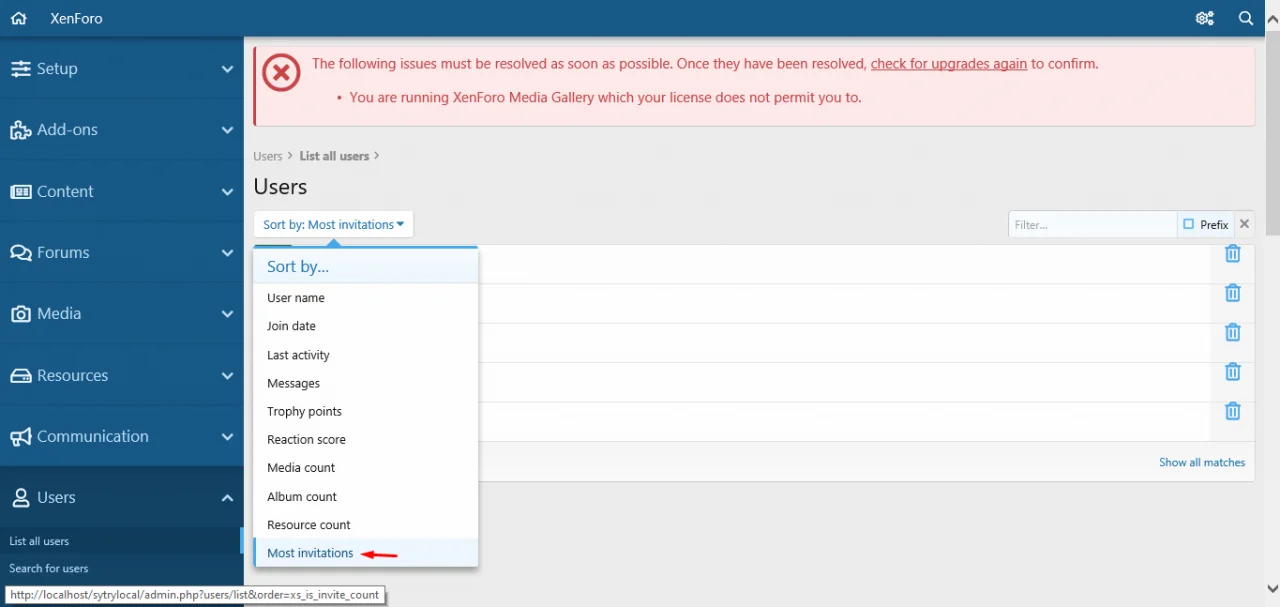
Task: Enable the Prefix checkbox
Action: pos(1189,224)
